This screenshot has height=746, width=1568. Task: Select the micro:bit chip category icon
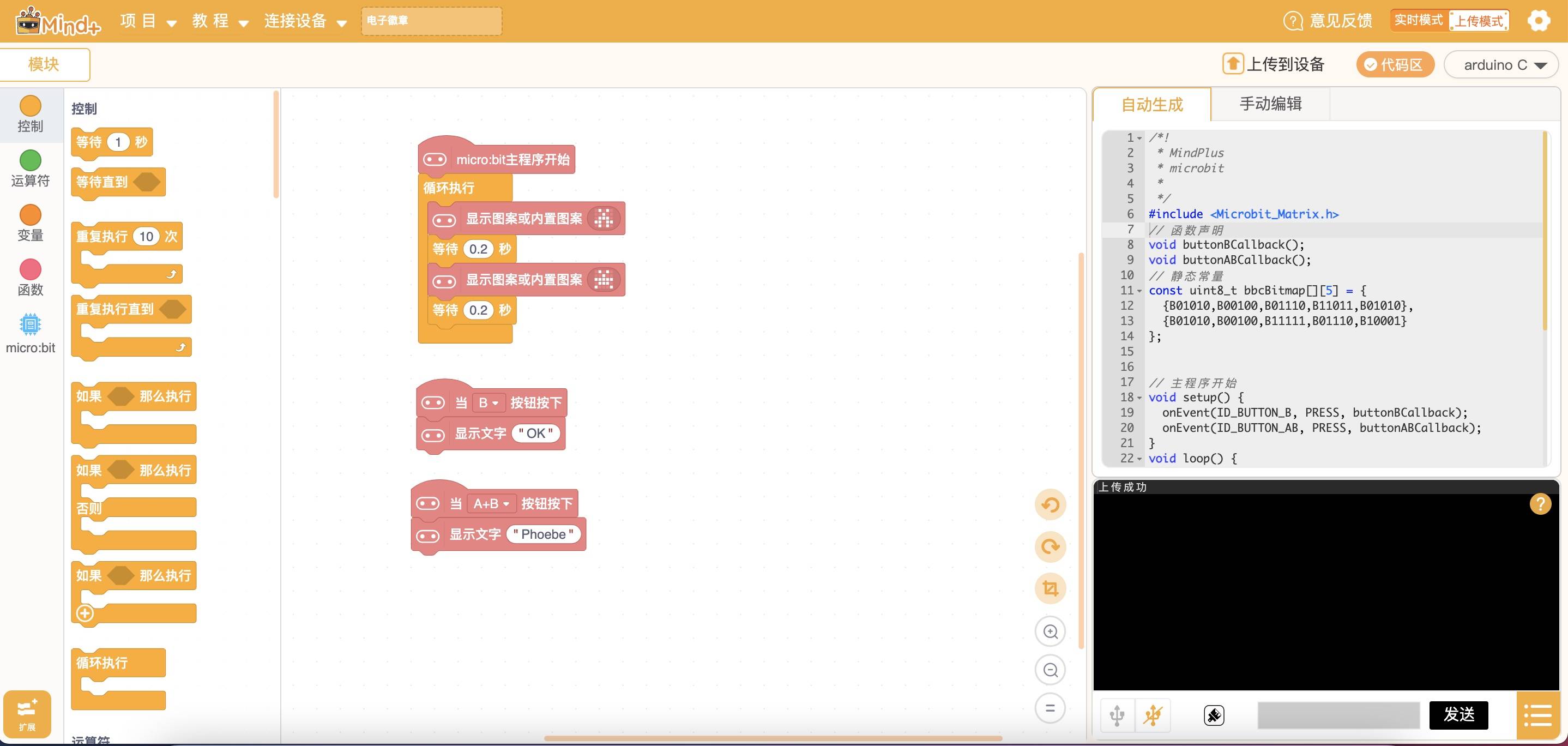click(x=31, y=324)
